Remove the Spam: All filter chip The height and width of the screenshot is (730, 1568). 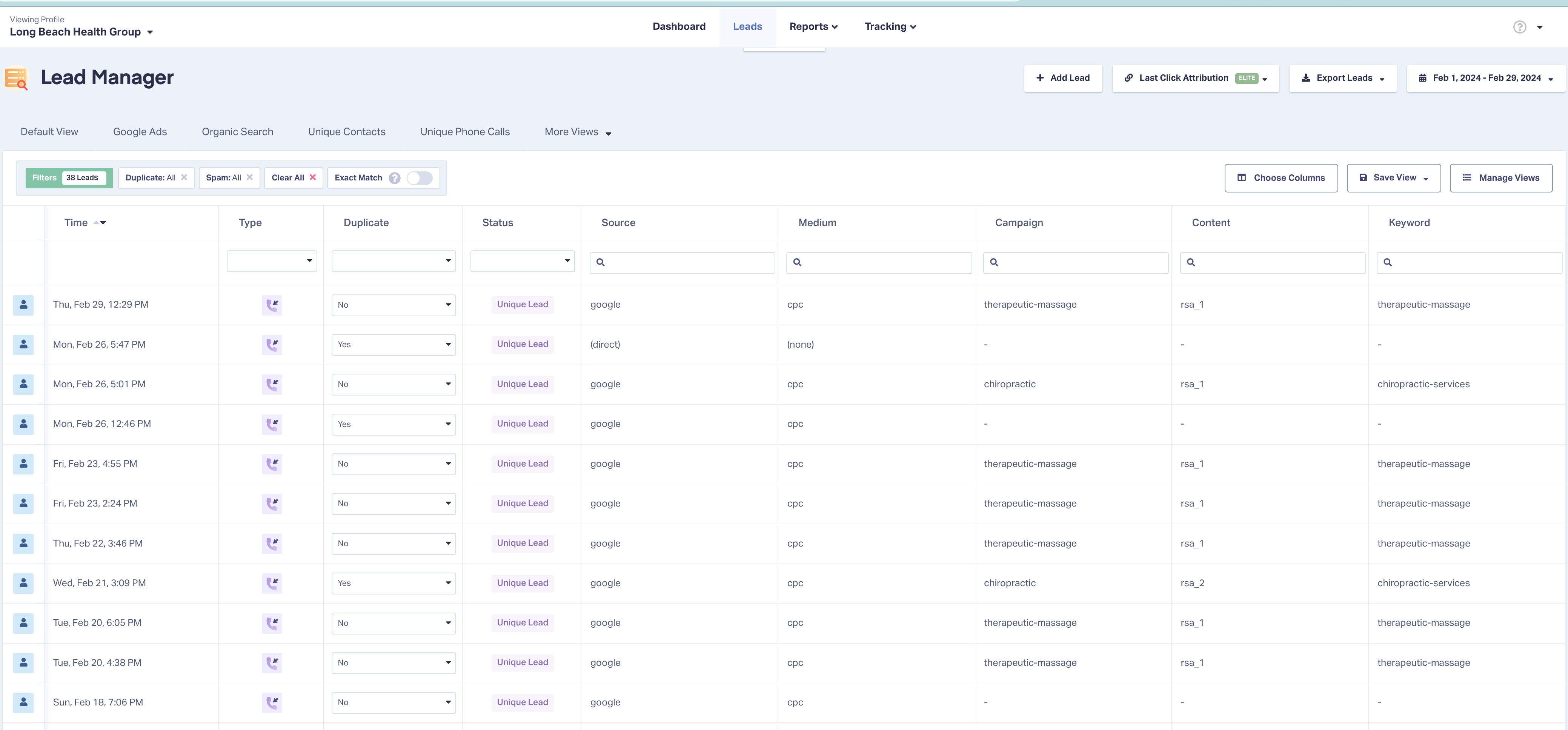click(x=249, y=177)
